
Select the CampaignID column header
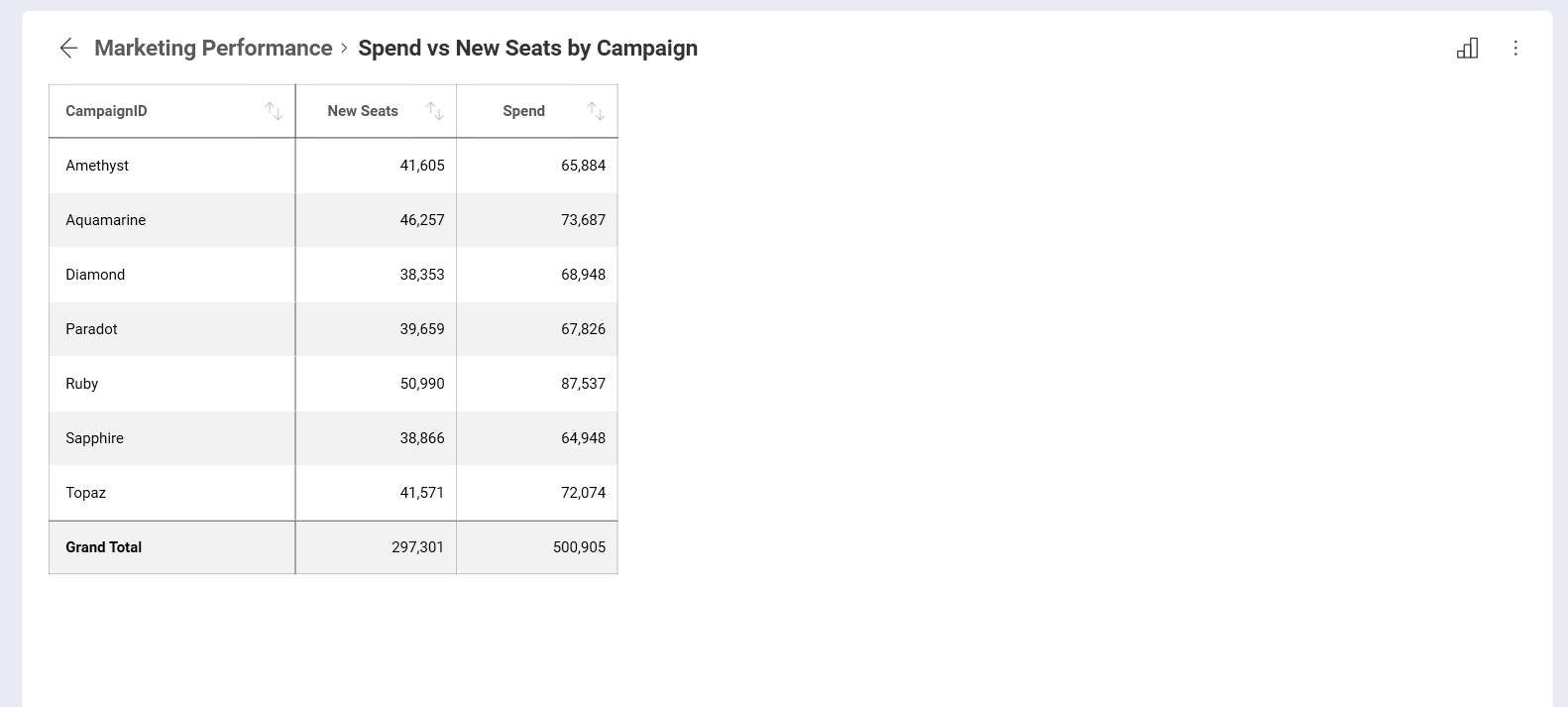172,111
